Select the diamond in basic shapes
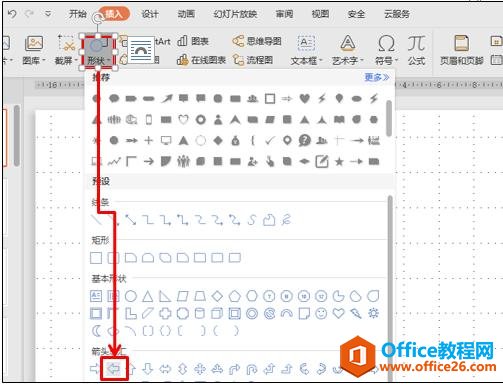 tap(217, 296)
